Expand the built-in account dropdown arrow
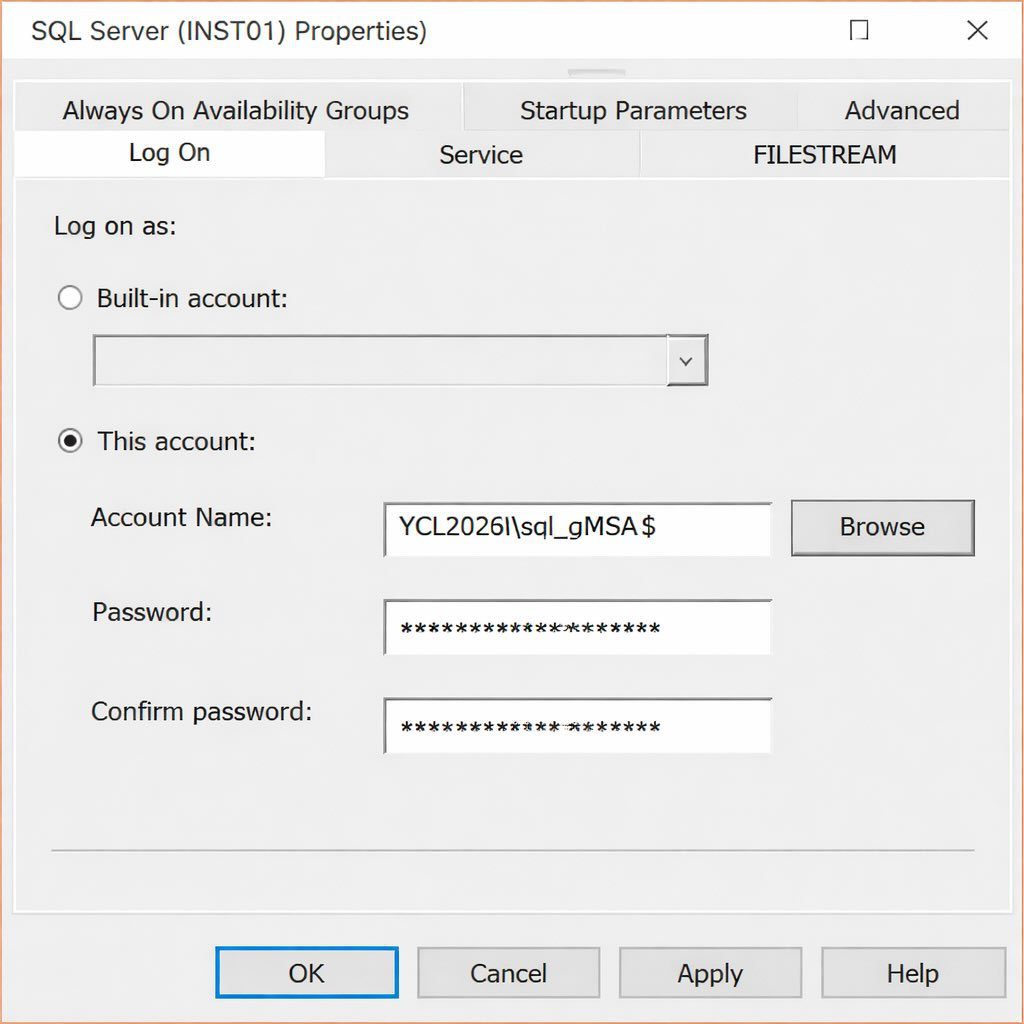The image size is (1024, 1024). click(x=686, y=361)
